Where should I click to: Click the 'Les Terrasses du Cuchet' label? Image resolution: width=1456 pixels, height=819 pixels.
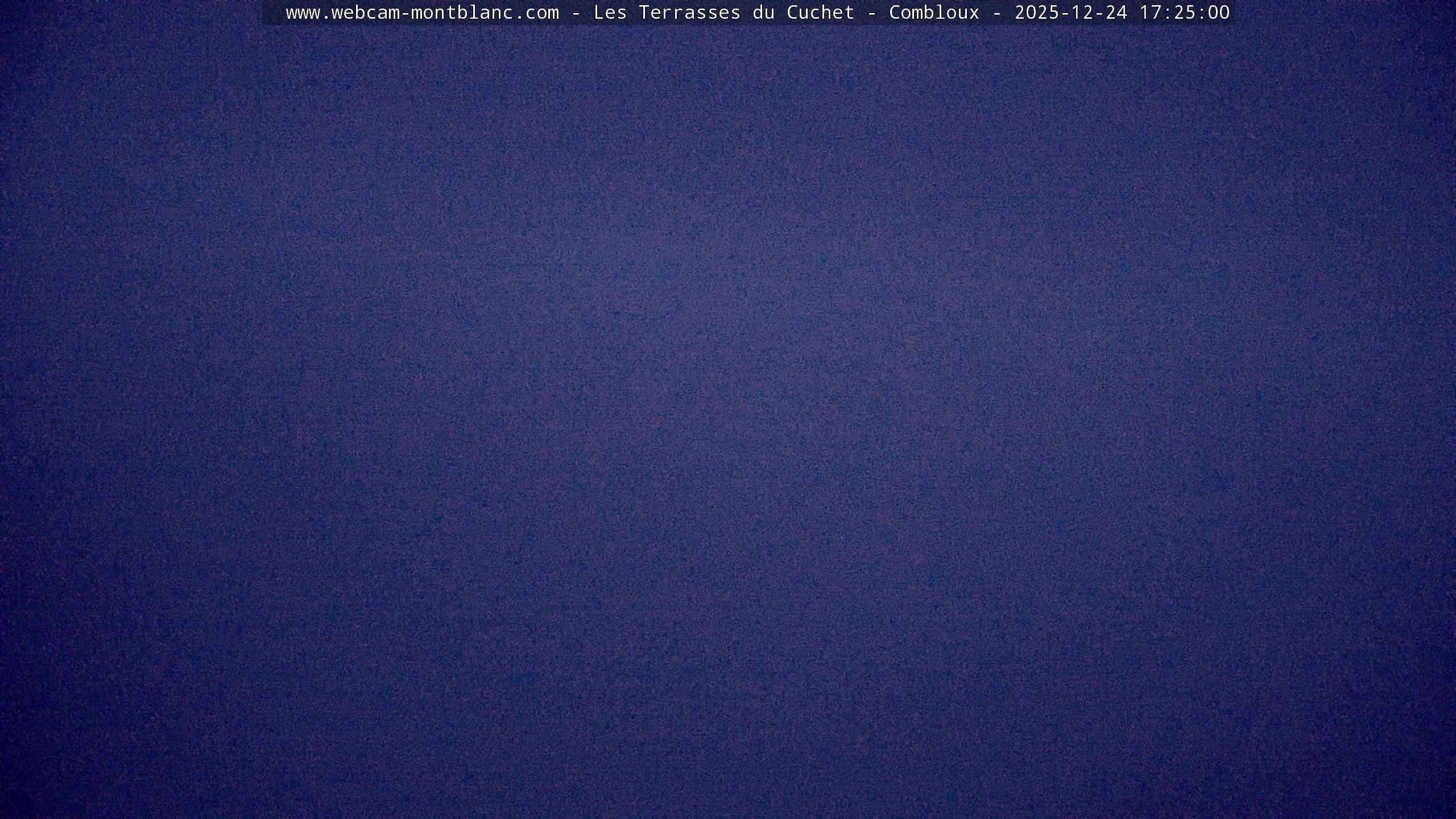pyautogui.click(x=723, y=13)
